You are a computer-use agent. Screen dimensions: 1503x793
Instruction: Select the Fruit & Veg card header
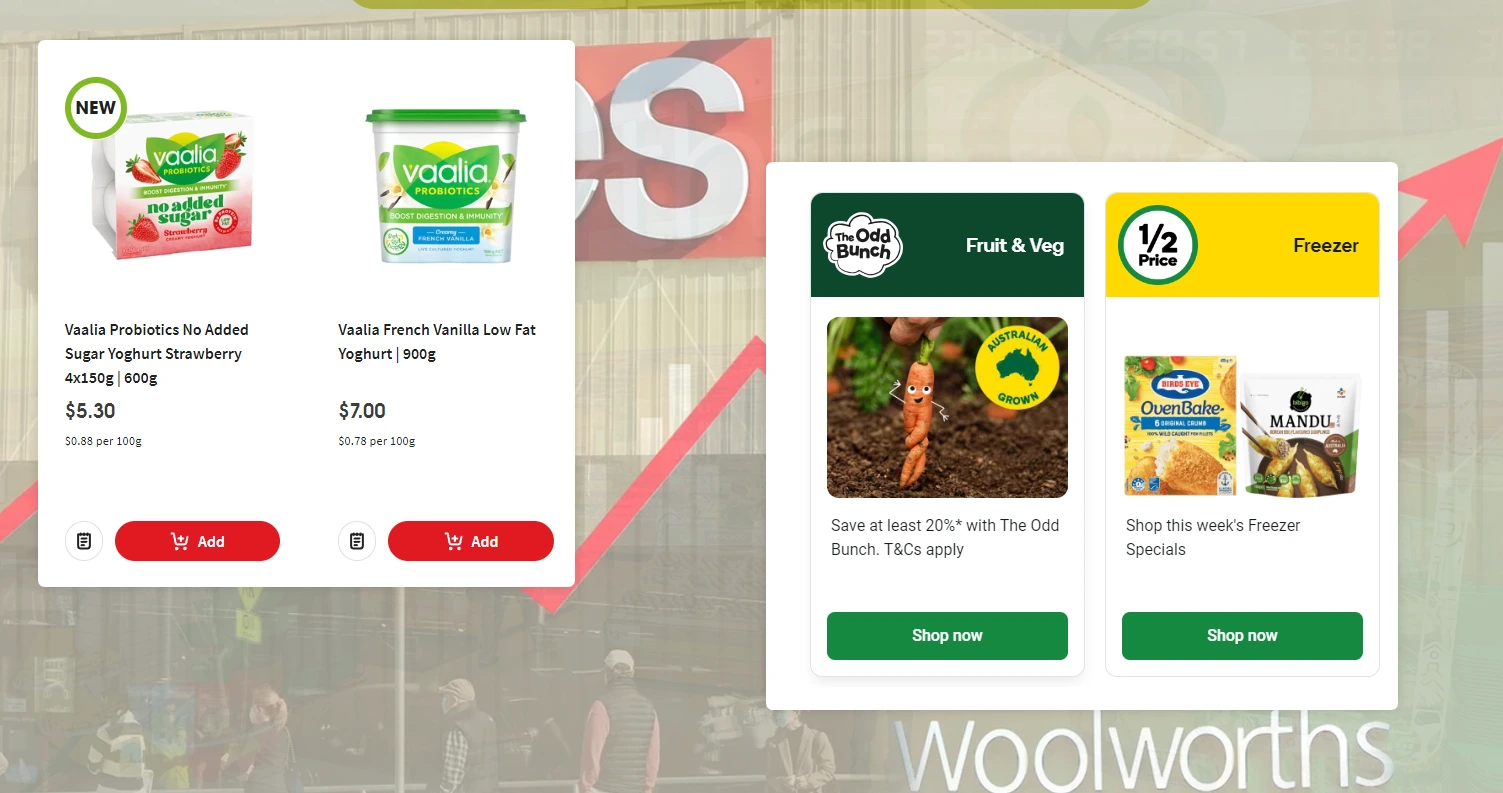pos(947,245)
